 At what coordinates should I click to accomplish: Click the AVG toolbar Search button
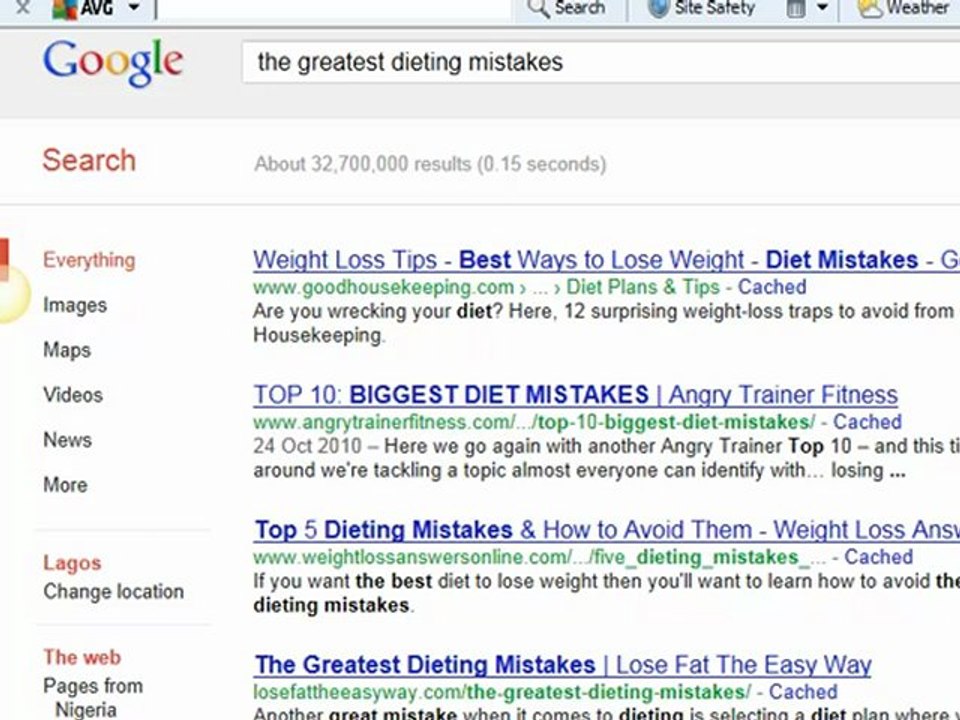pos(566,8)
